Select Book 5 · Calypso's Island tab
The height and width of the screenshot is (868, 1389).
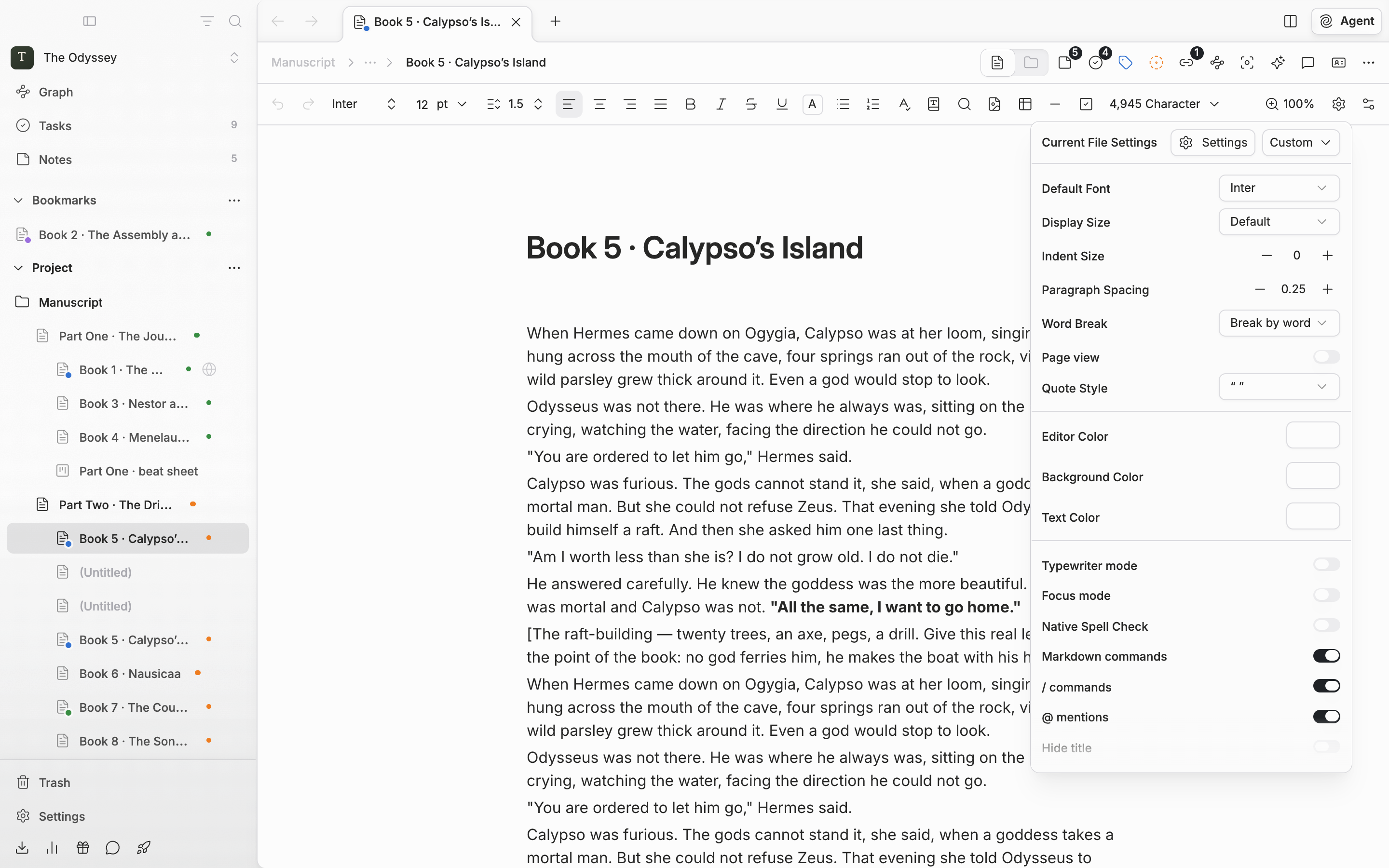[x=437, y=22]
